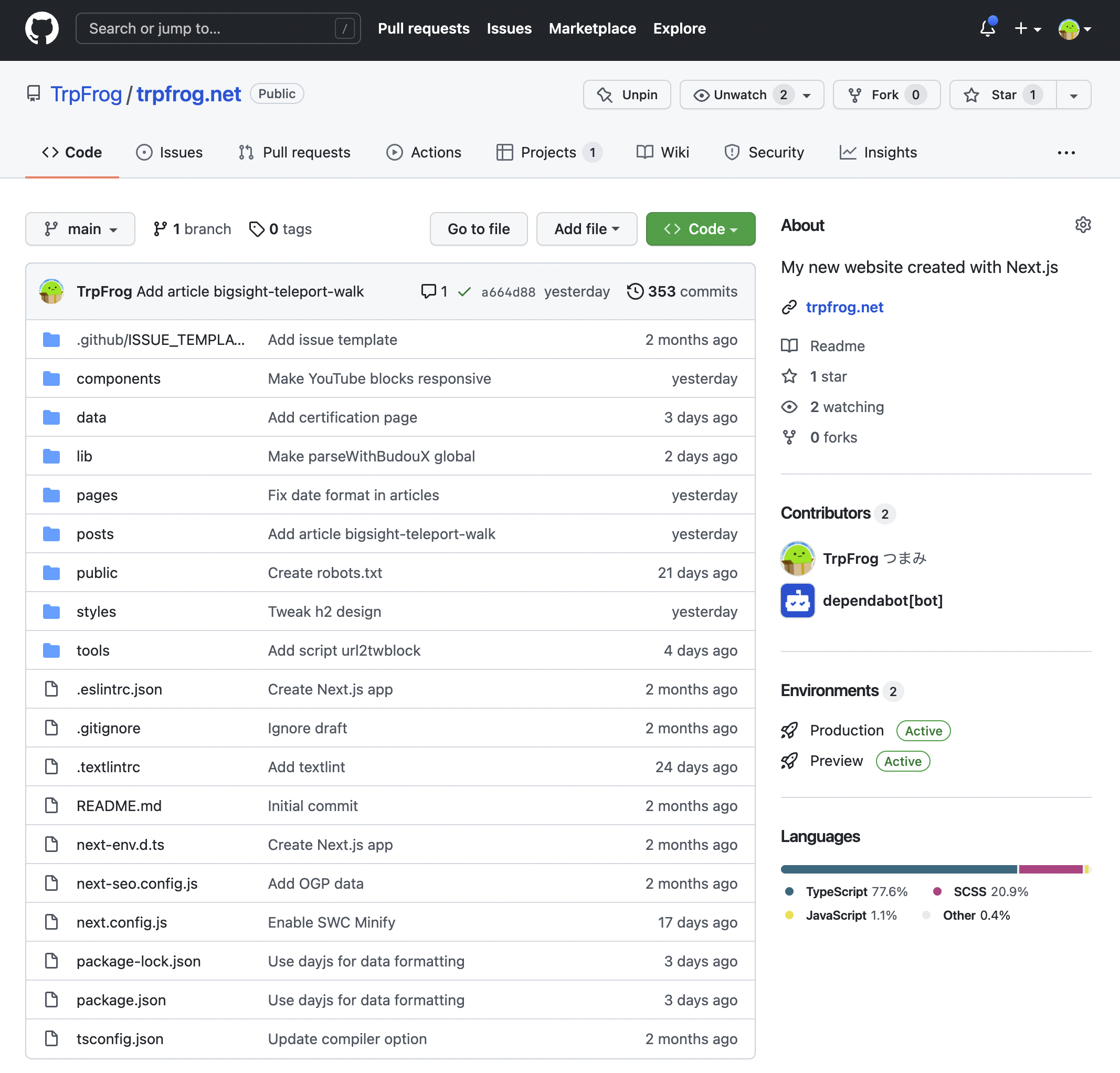Viewport: 1120px width, 1073px height.
Task: Open the three-dot more tabs menu
Action: point(1066,153)
